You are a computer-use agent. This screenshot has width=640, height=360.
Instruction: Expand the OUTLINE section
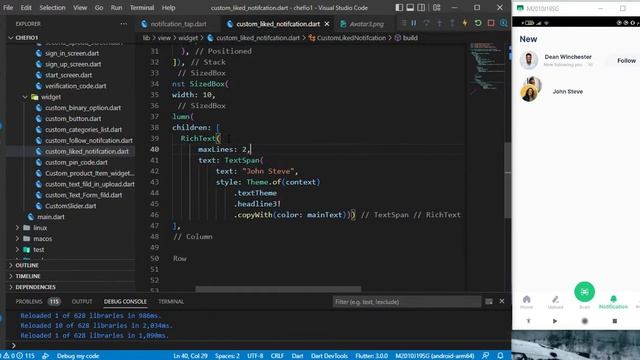pyautogui.click(x=27, y=265)
